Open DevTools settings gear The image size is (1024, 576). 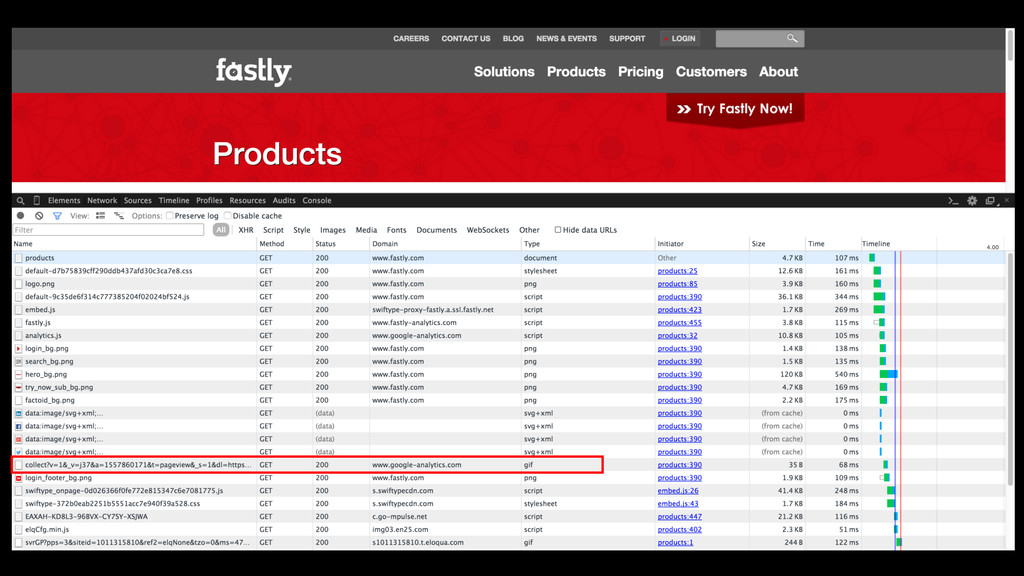click(x=972, y=200)
